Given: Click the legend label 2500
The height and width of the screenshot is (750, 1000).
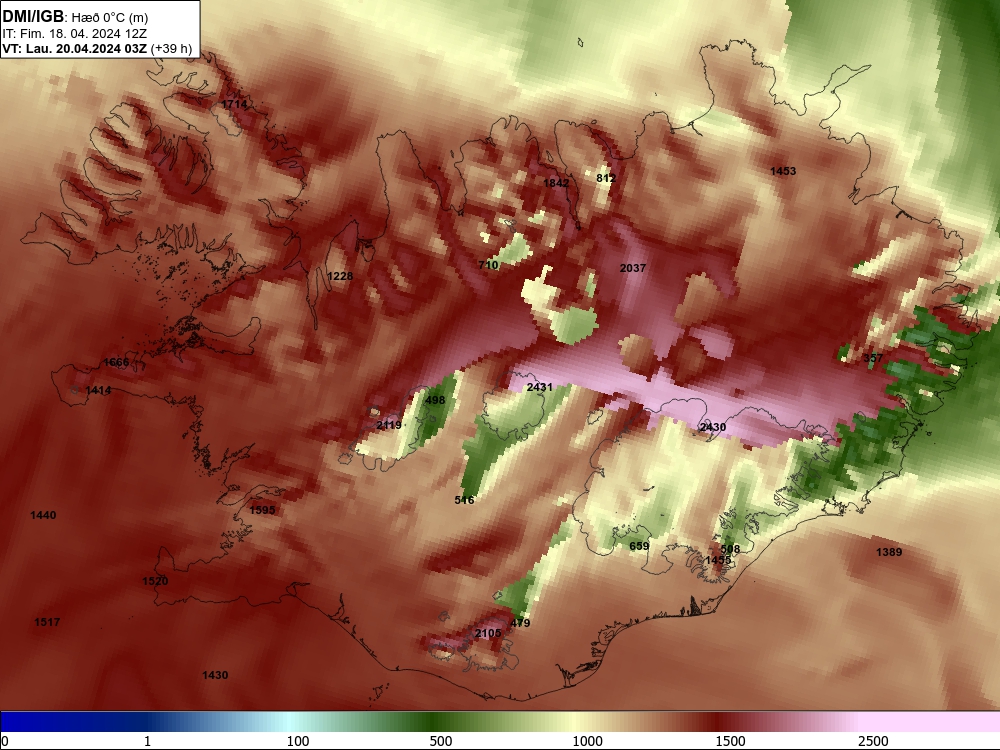Looking at the screenshot, I should point(873,741).
